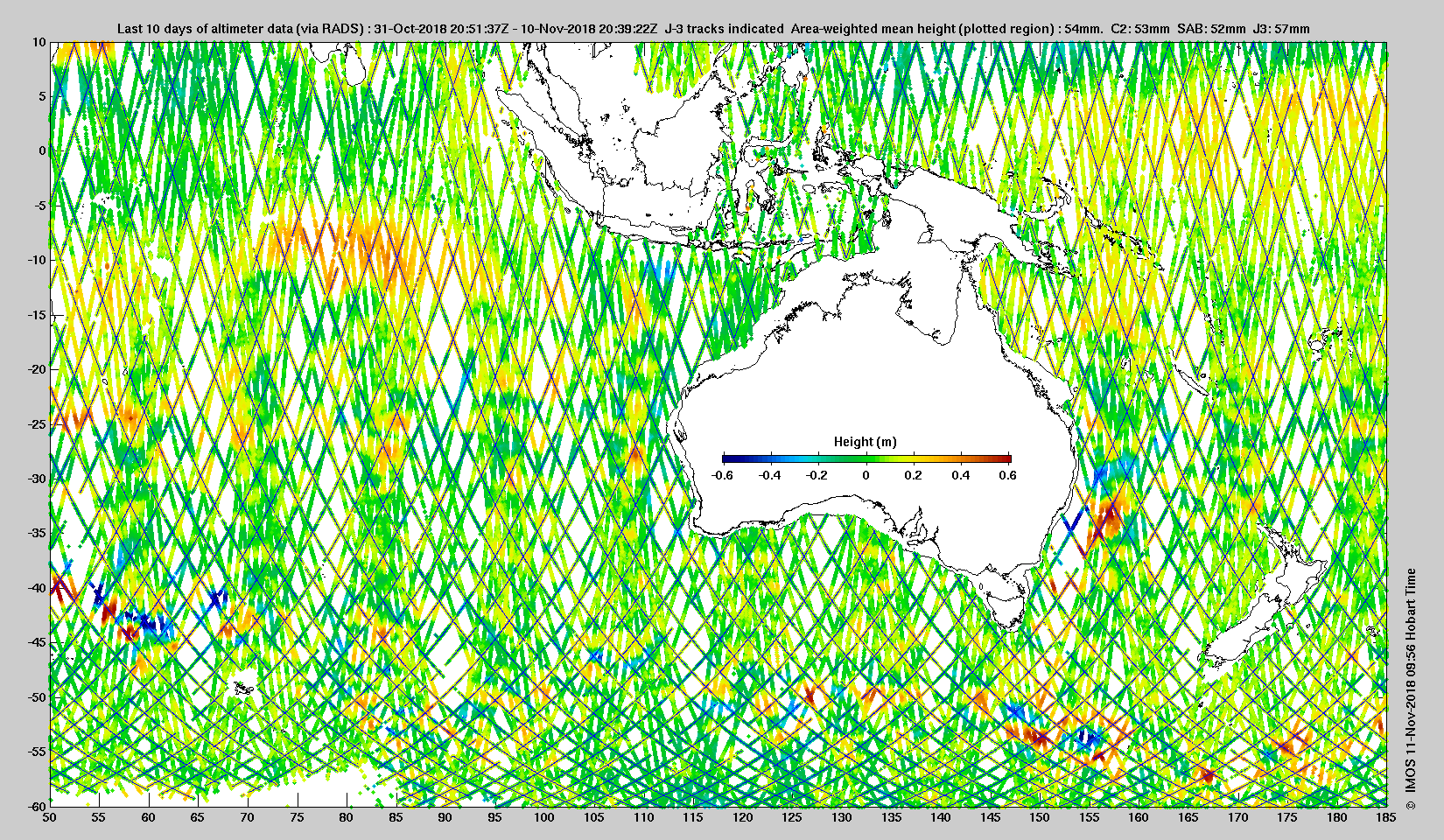1444x840 pixels.
Task: Click longitude axis label '120'
Action: [x=743, y=817]
